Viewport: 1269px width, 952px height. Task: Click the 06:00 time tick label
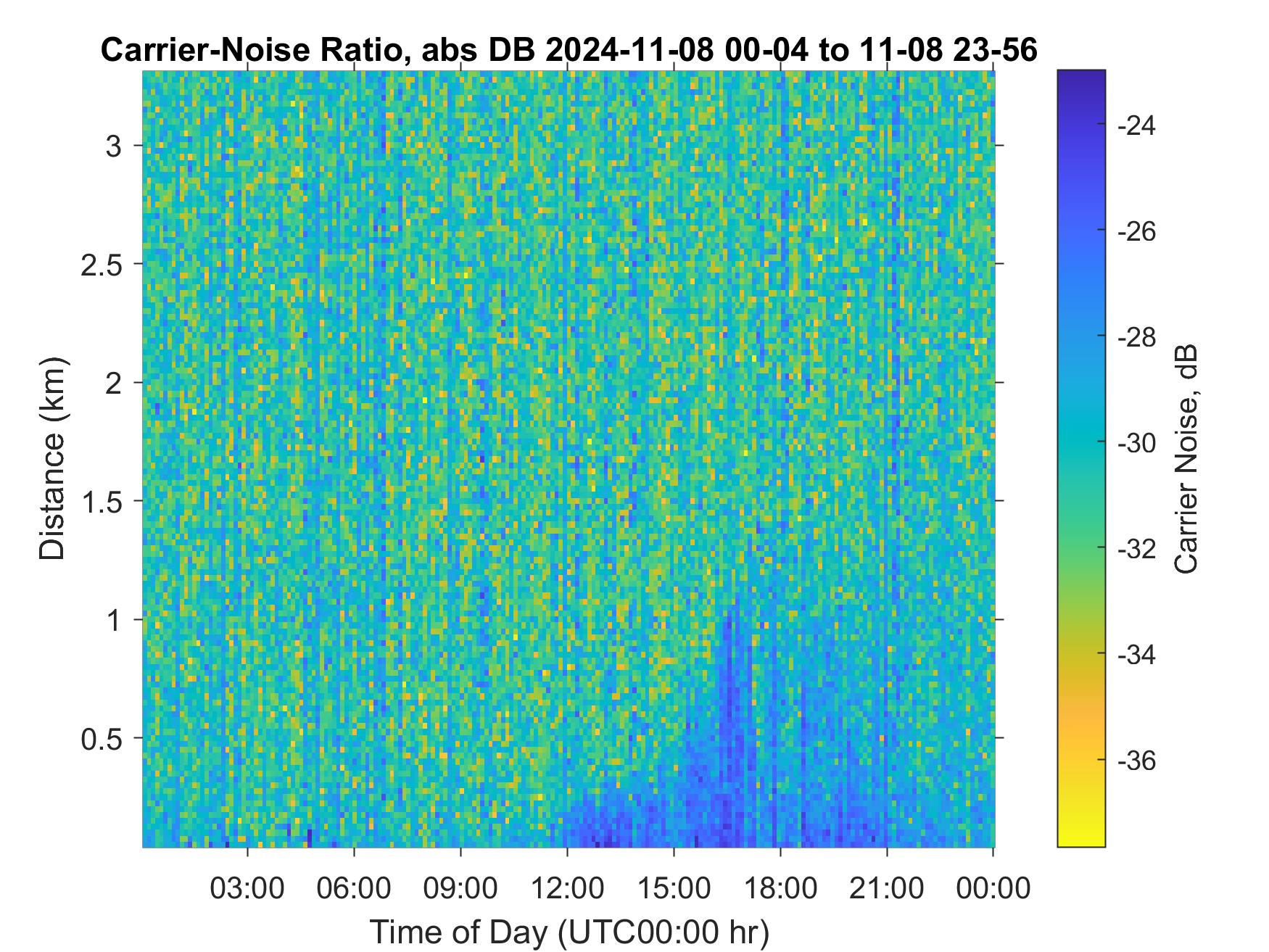(x=354, y=888)
